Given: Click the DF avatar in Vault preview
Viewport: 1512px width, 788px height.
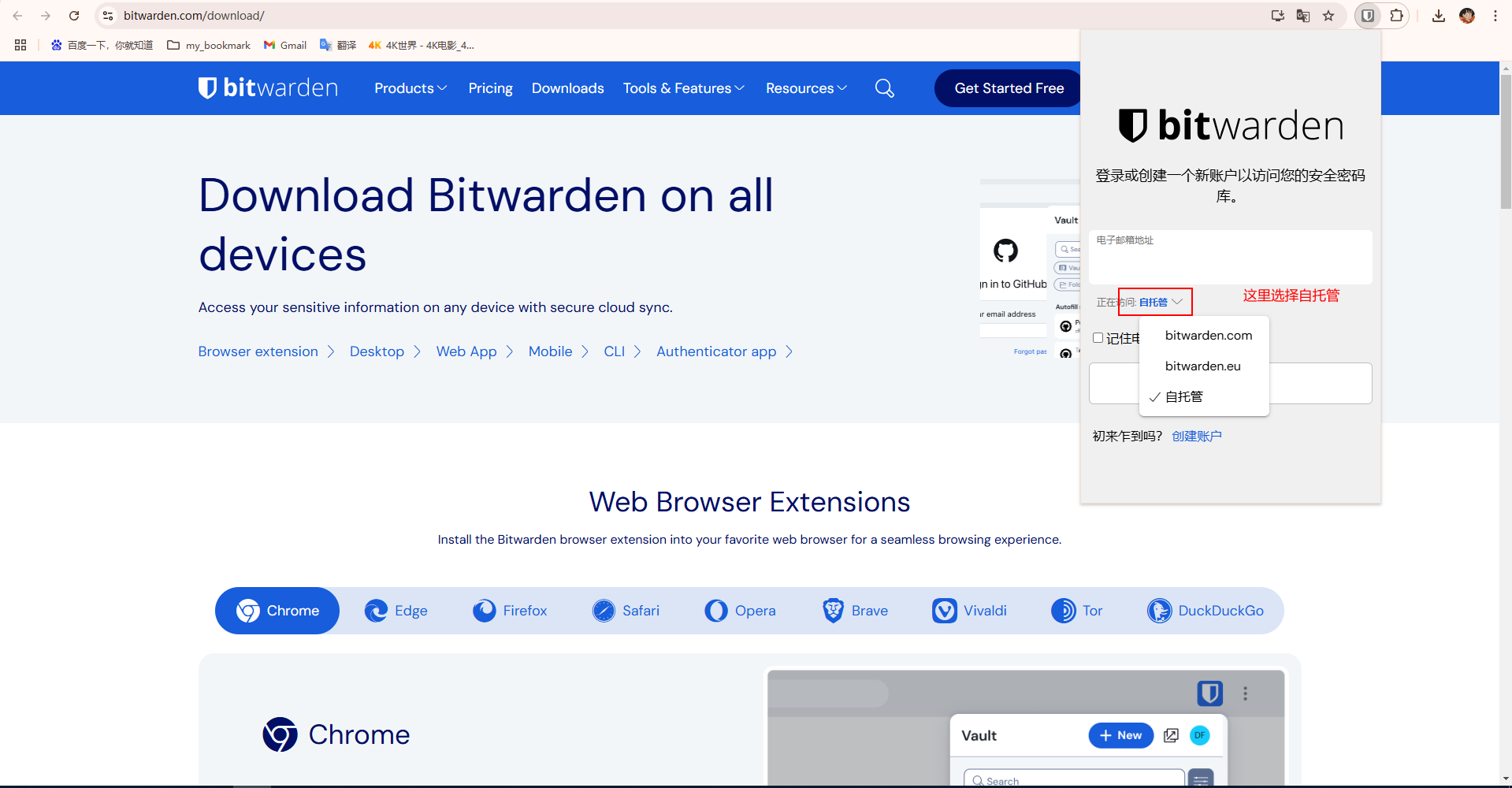Looking at the screenshot, I should tap(1200, 735).
